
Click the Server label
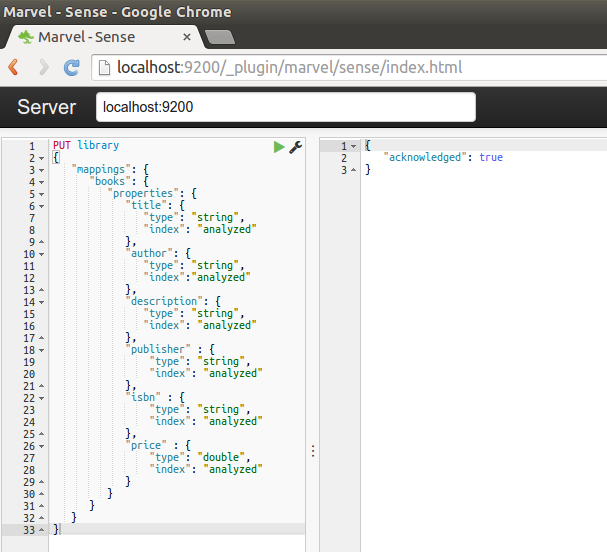tap(46, 107)
